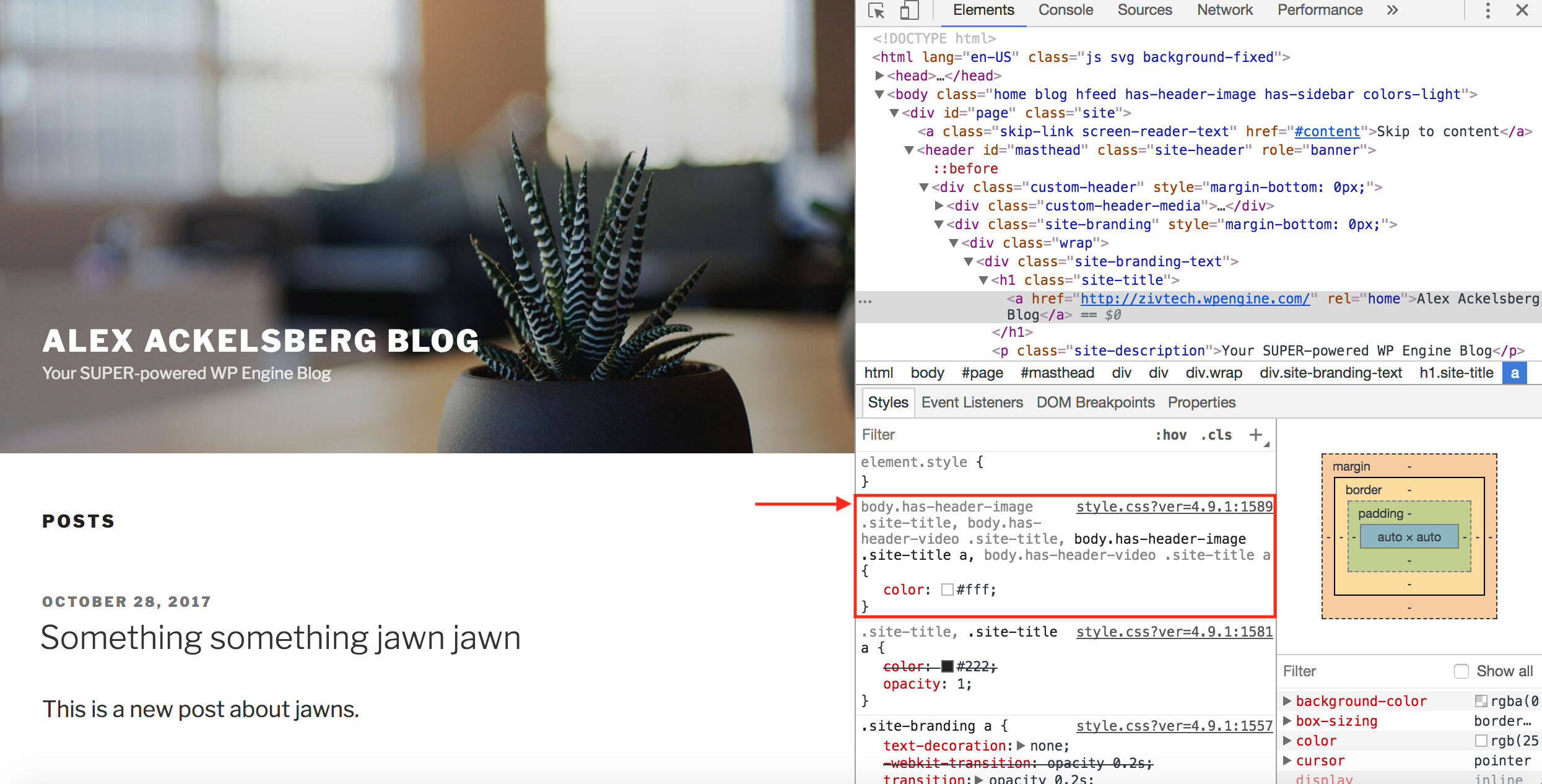The width and height of the screenshot is (1542, 784).
Task: Open the more panels chevron icon
Action: pos(1392,10)
